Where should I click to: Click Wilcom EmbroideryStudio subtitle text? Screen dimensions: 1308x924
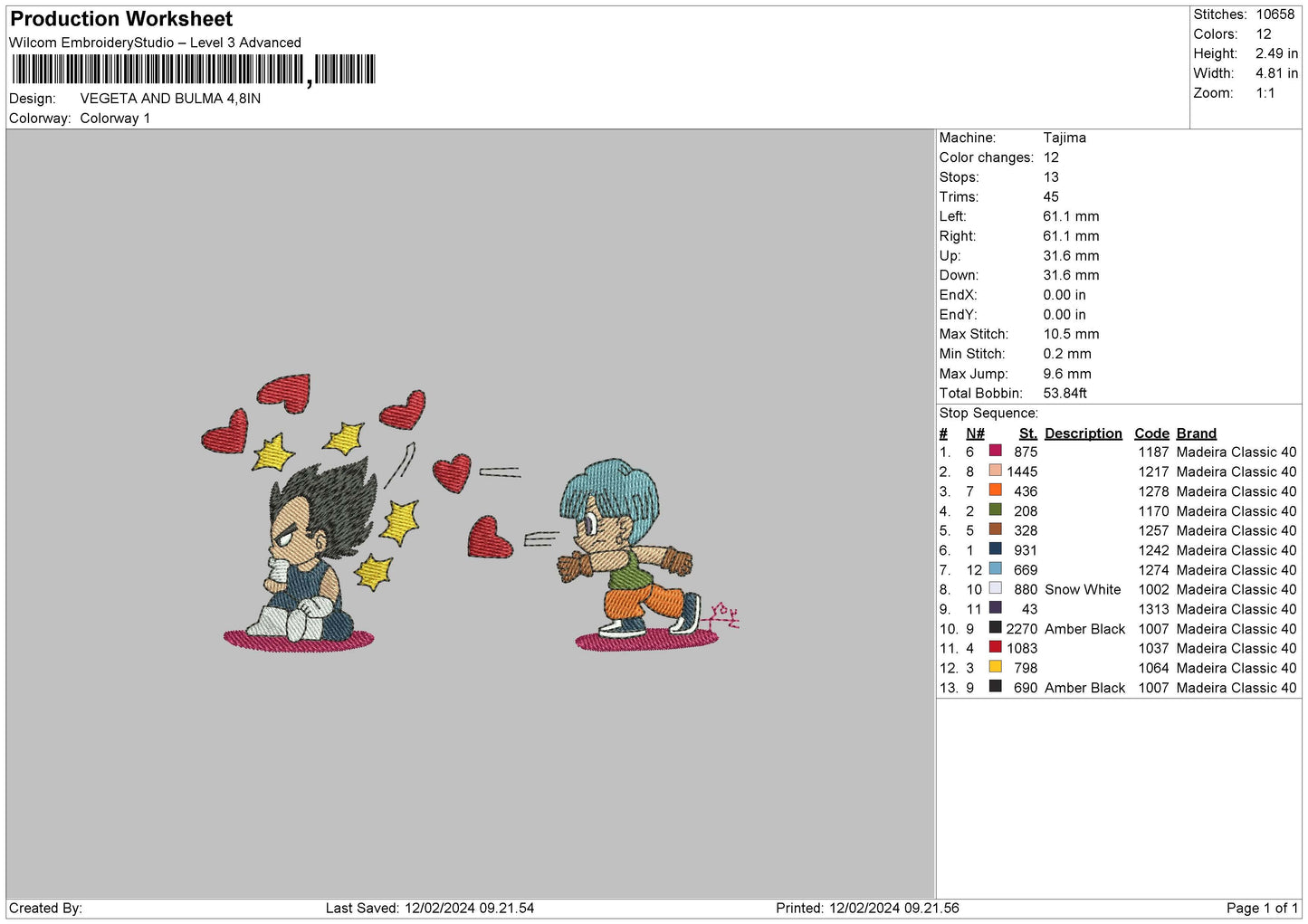[x=155, y=43]
